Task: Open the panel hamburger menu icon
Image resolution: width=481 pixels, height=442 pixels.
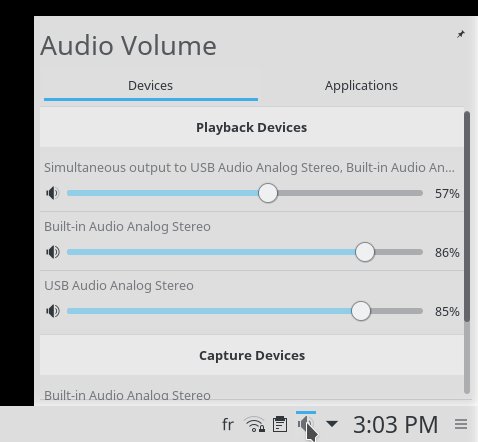Action: point(461,424)
